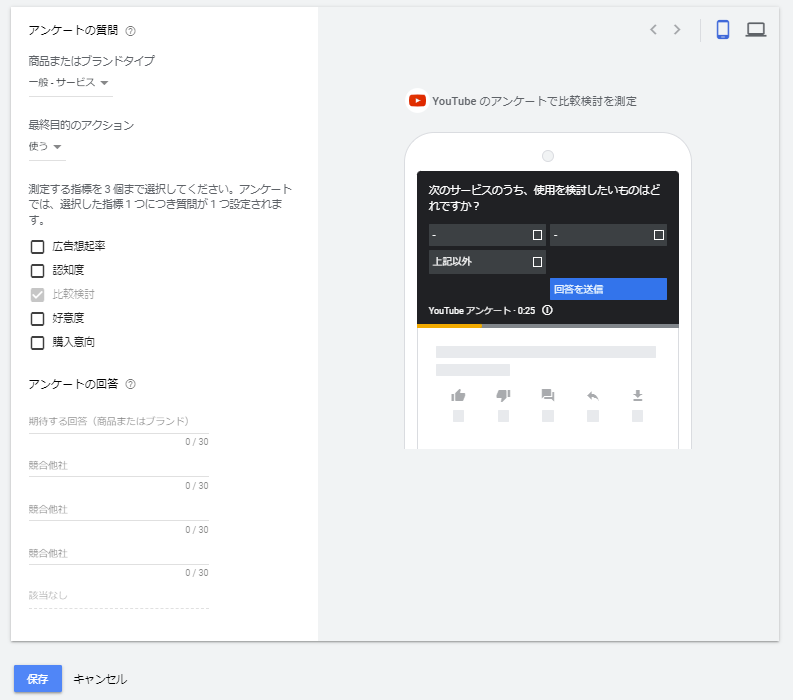Enable the 認知度 checkbox
Image resolution: width=793 pixels, height=700 pixels.
pos(37,271)
